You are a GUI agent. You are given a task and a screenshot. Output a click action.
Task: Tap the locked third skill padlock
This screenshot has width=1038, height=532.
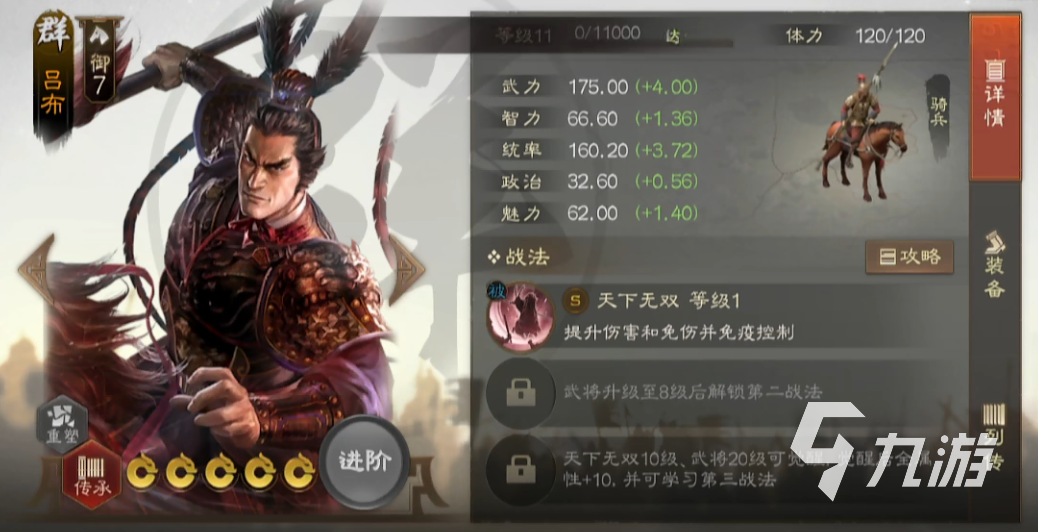[520, 470]
